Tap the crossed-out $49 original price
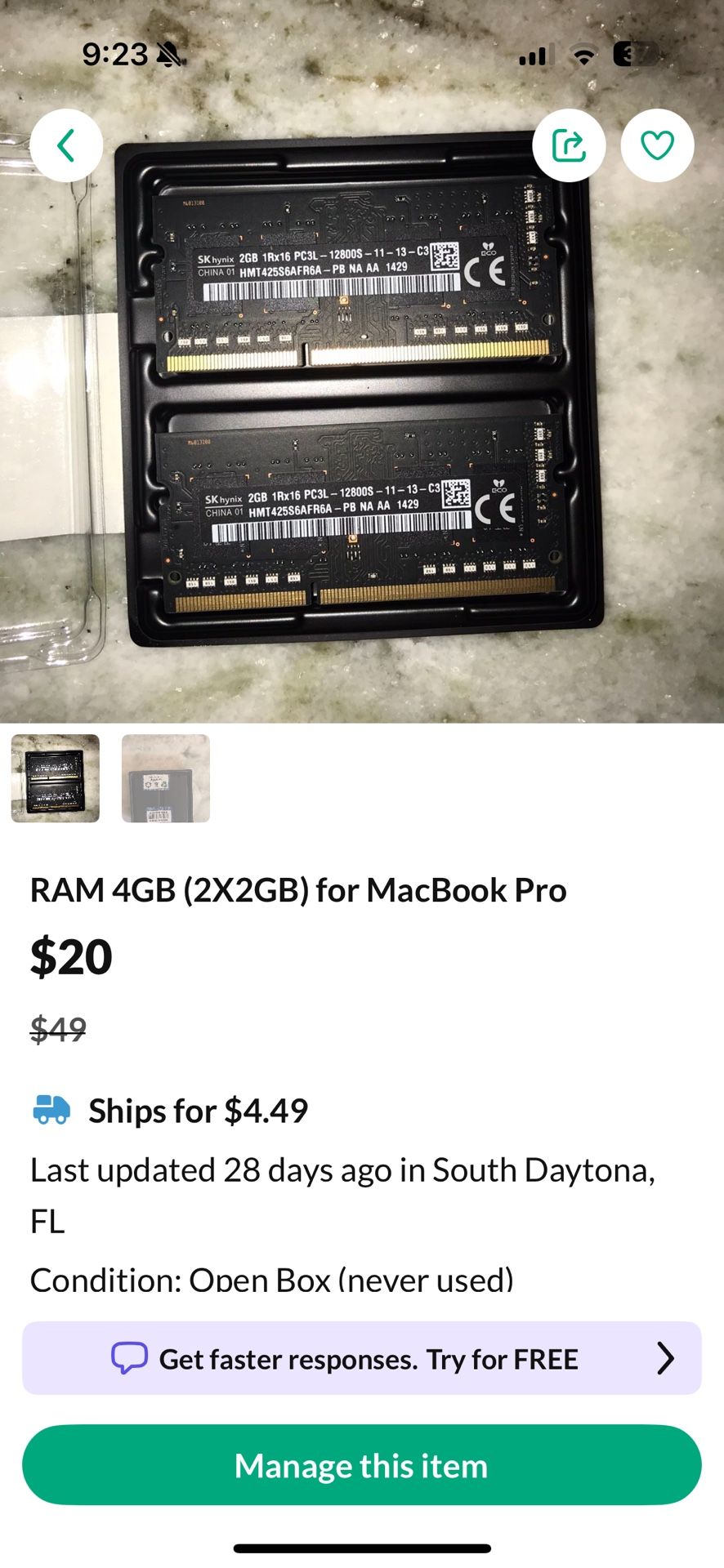Screen dimensions: 724x1568 coord(58,1029)
